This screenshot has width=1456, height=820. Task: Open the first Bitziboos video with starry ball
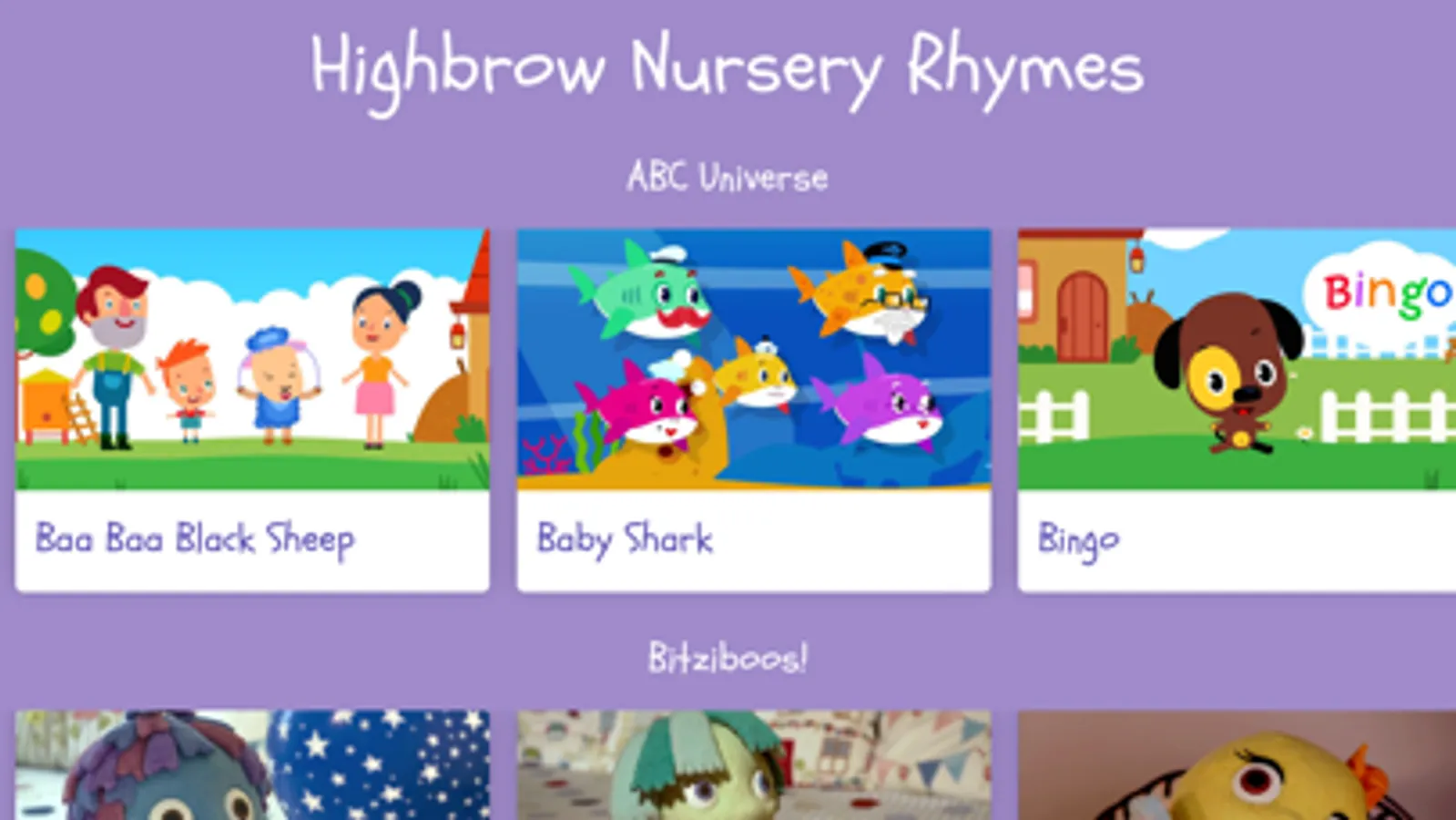252,765
